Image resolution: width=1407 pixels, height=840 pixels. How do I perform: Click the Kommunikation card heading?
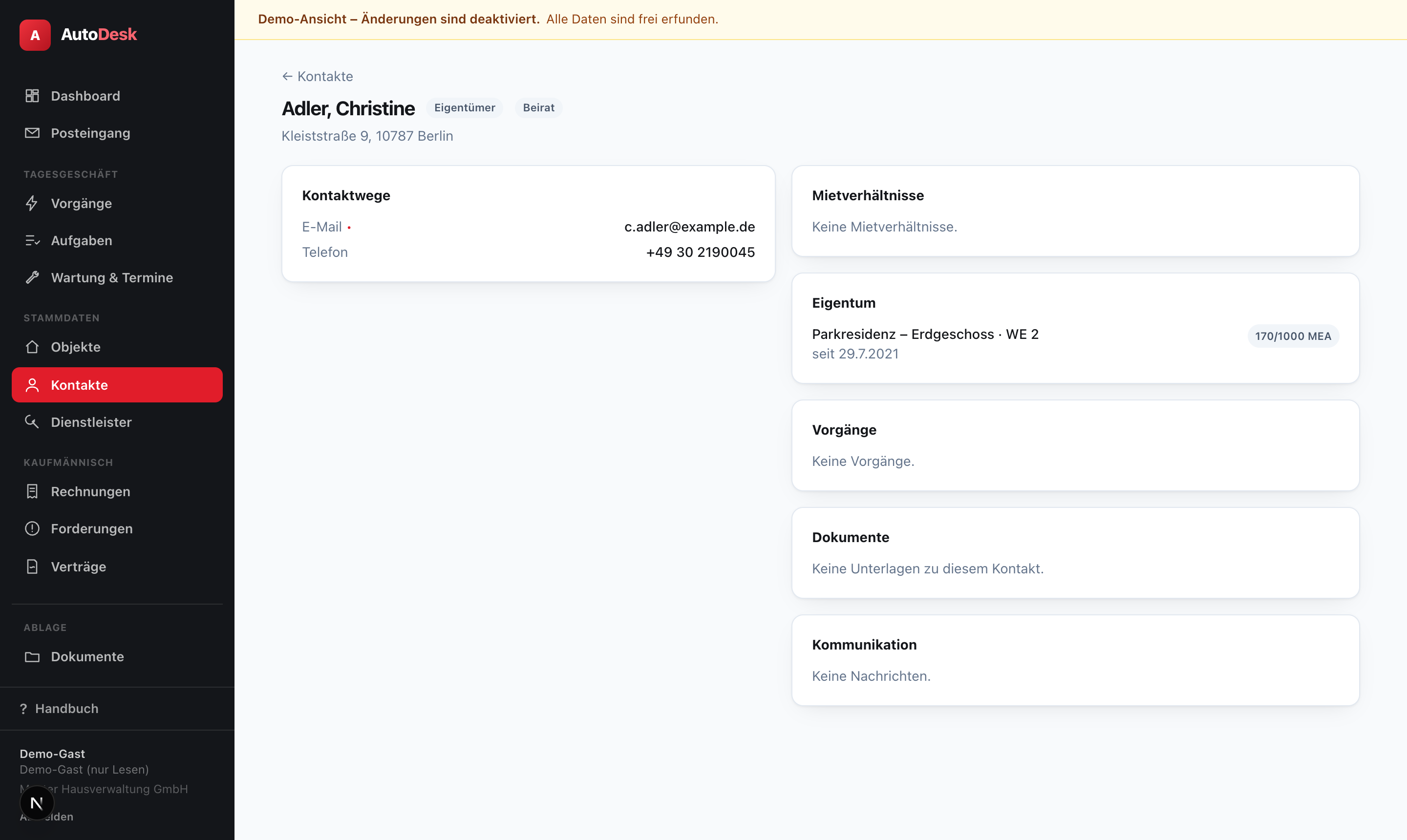[864, 645]
